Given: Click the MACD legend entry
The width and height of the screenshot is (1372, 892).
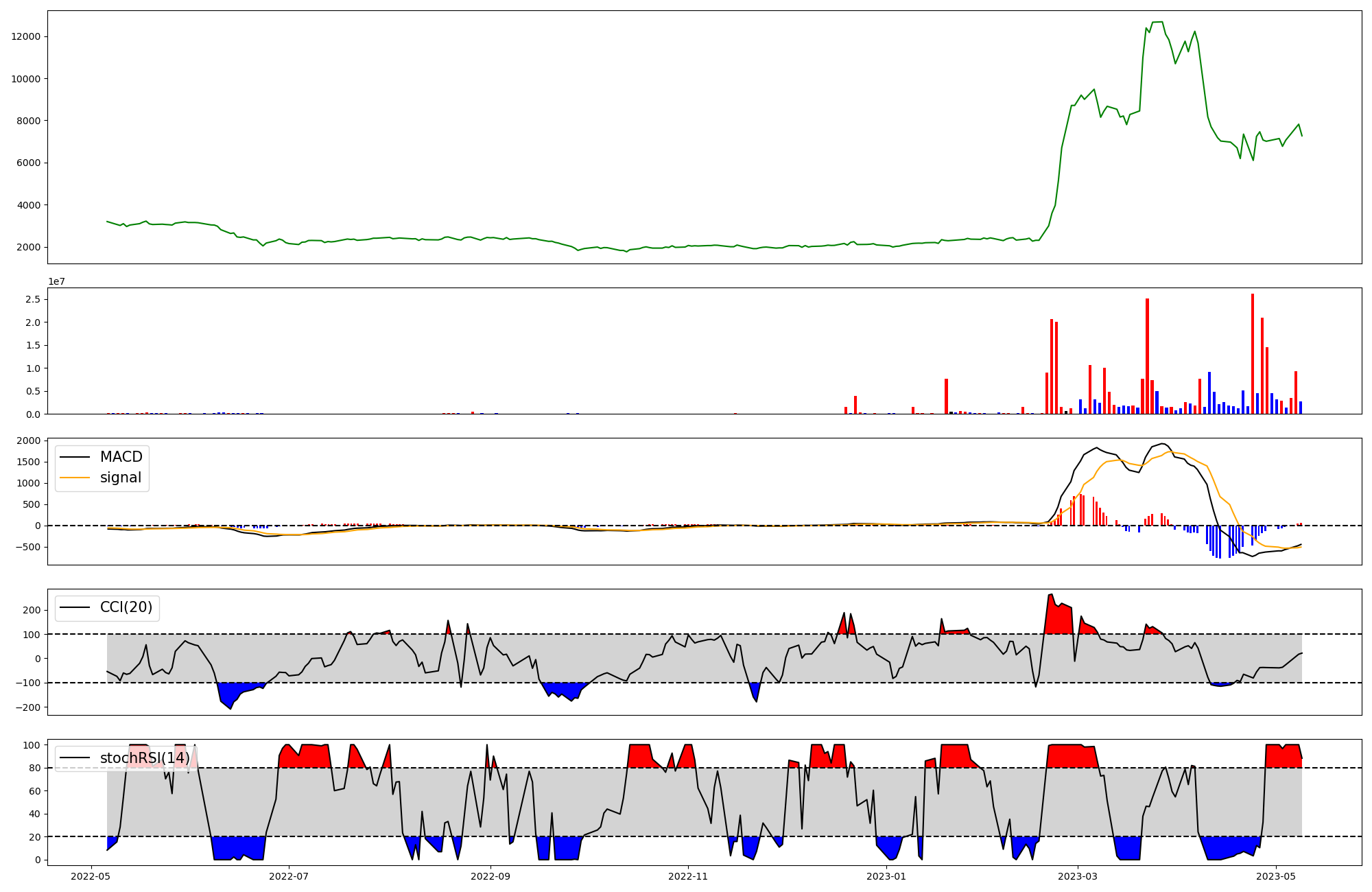Looking at the screenshot, I should point(121,457).
